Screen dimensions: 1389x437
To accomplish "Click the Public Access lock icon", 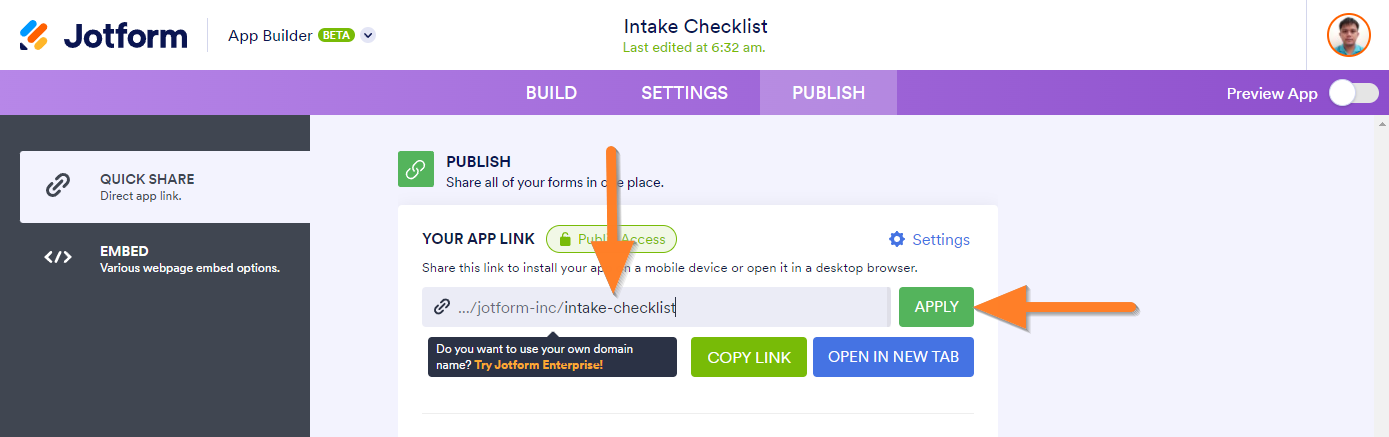I will (565, 240).
